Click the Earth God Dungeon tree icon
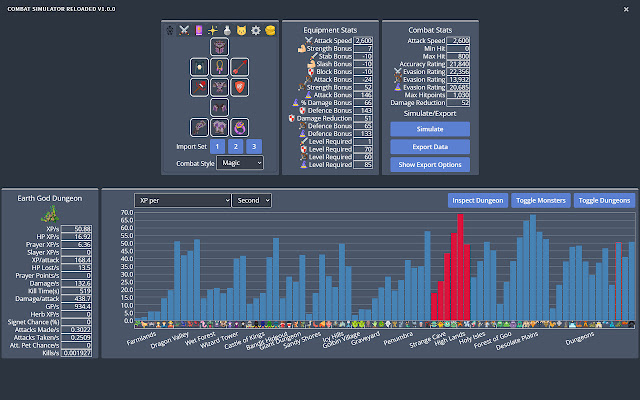 click(x=50, y=214)
